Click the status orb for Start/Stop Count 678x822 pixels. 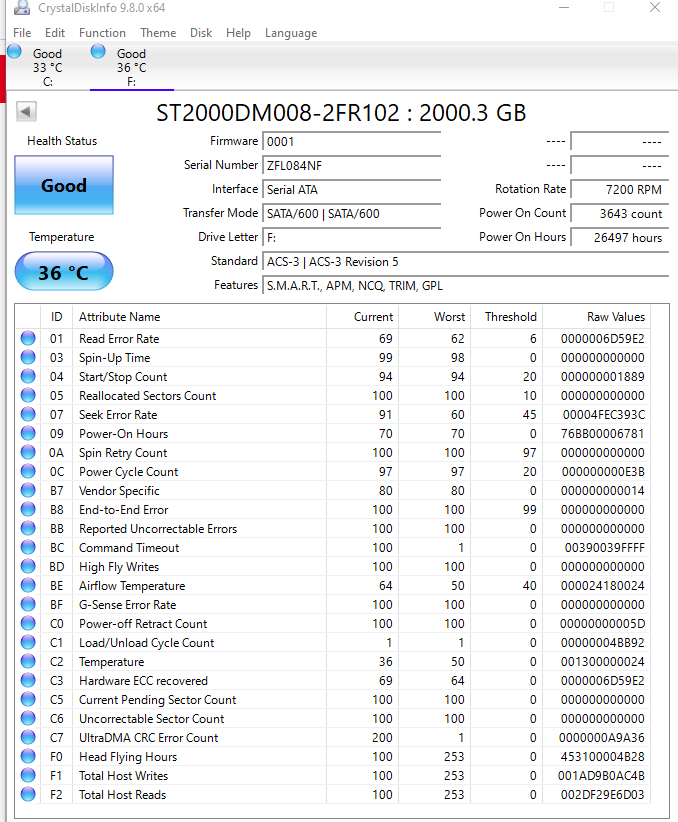pyautogui.click(x=28, y=376)
